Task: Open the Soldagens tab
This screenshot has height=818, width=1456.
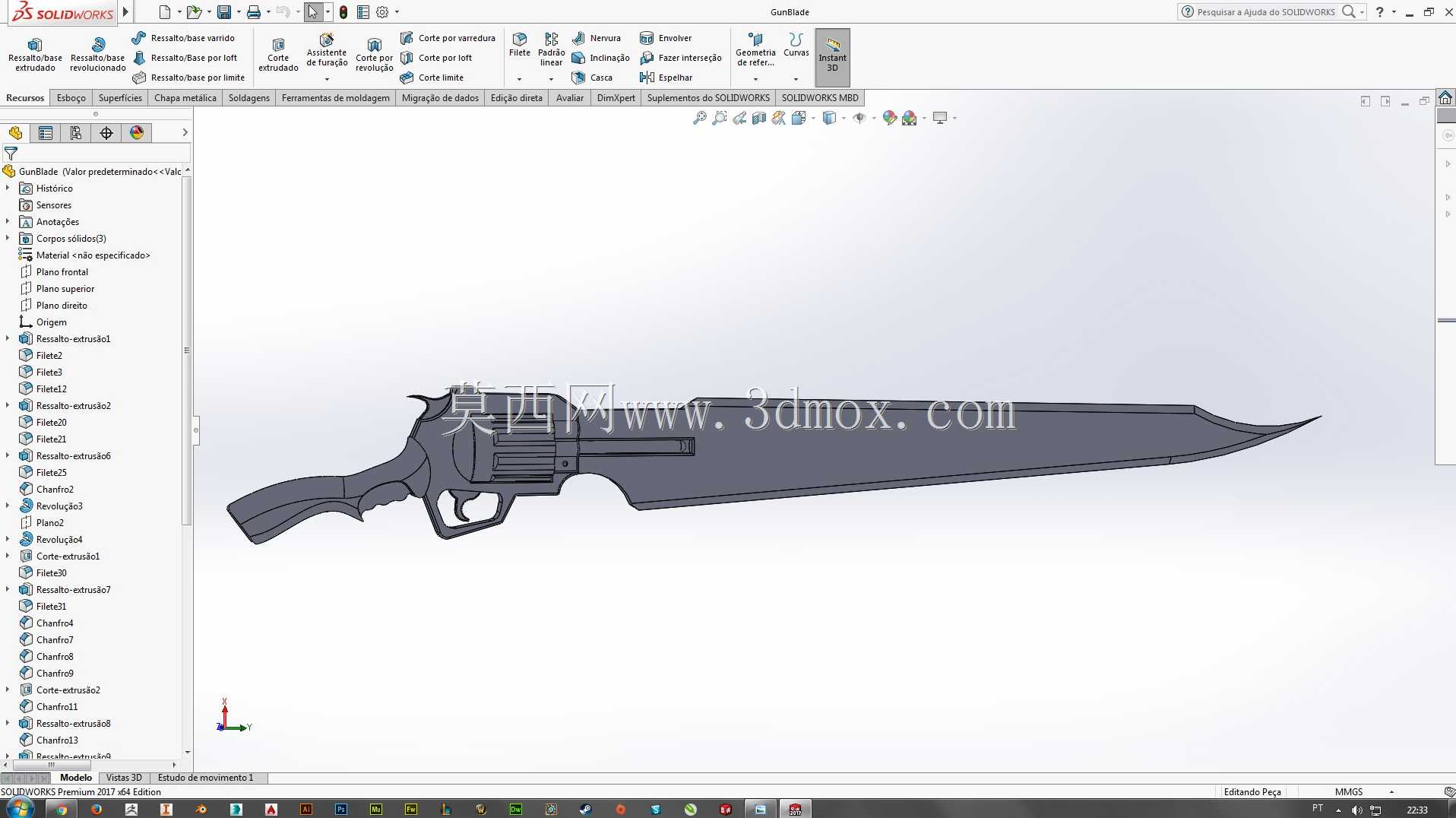Action: (x=249, y=98)
